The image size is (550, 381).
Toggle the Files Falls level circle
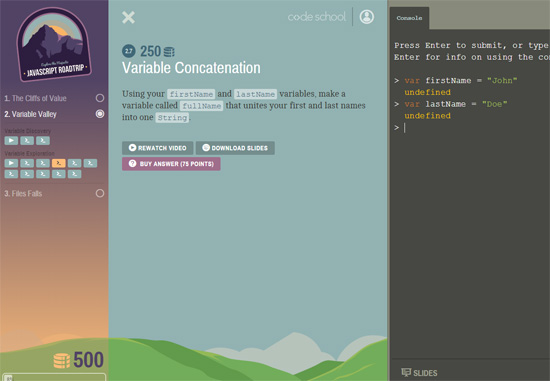point(100,193)
